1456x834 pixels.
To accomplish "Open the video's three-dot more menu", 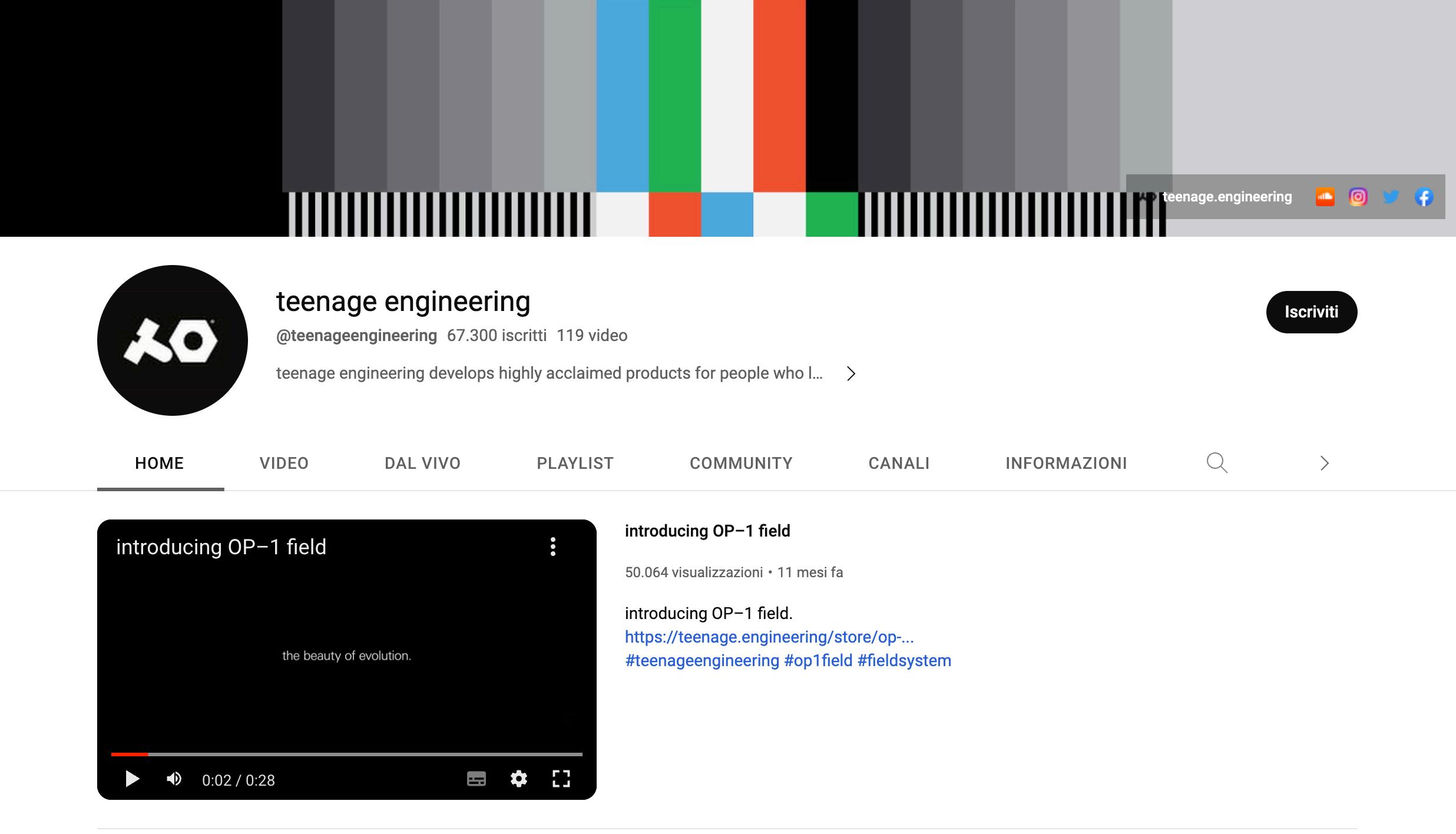I will tap(552, 547).
